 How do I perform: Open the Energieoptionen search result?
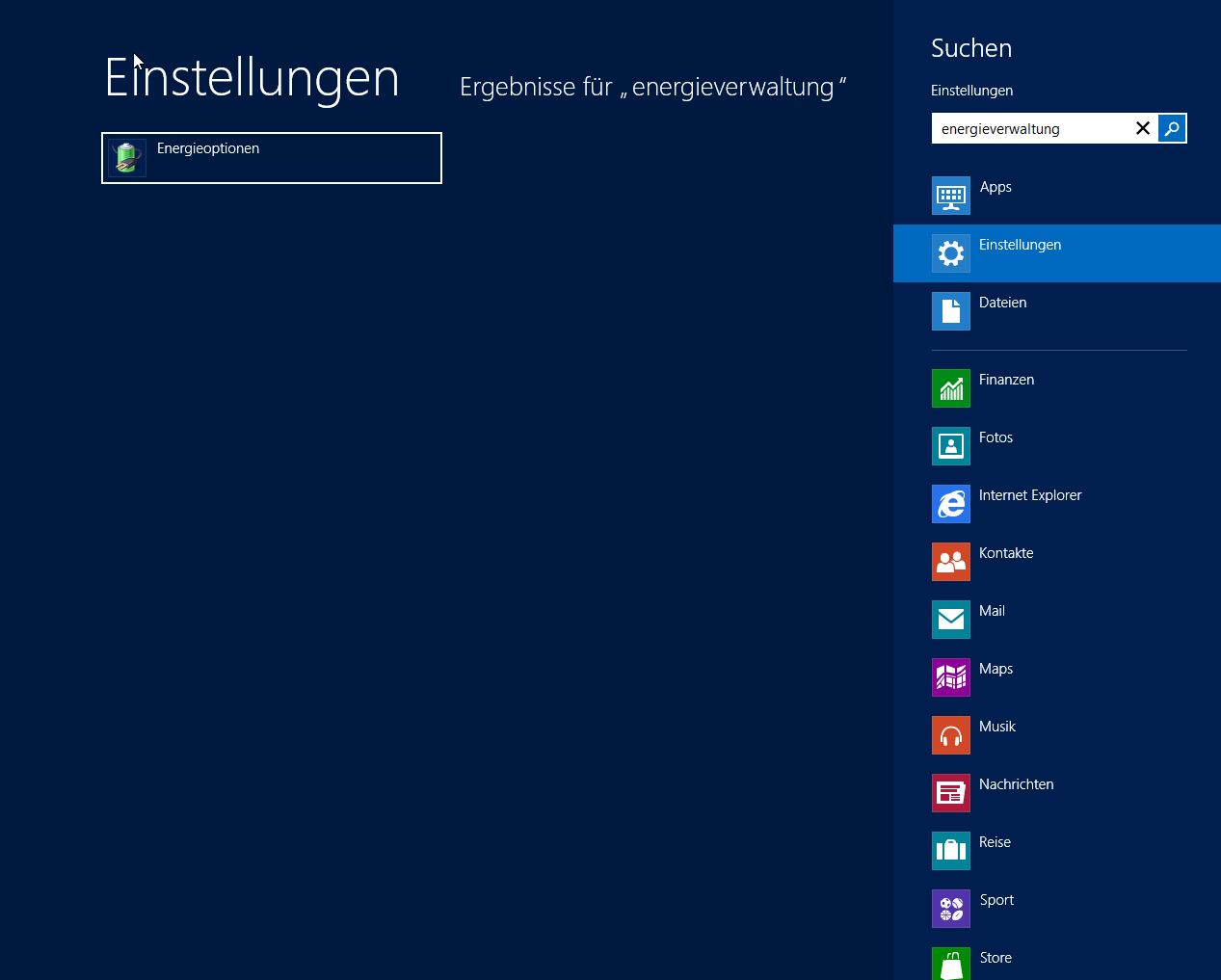[x=272, y=158]
